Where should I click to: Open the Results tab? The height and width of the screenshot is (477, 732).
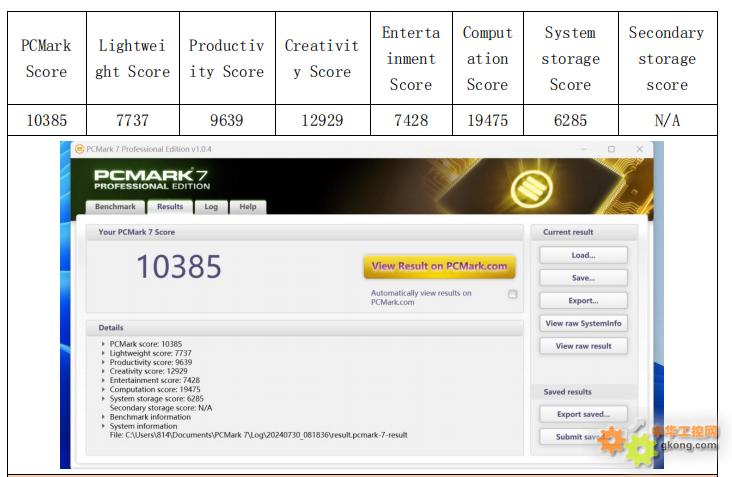pos(170,207)
